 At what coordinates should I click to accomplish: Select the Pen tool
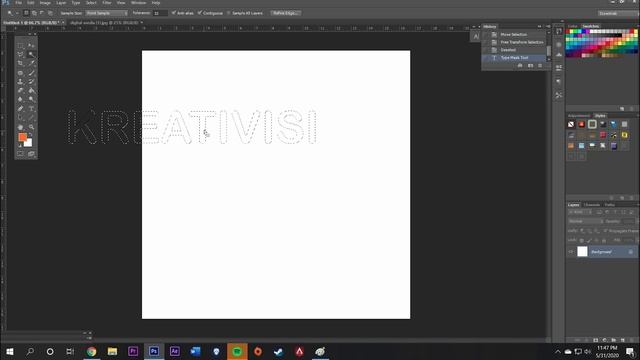(20, 109)
